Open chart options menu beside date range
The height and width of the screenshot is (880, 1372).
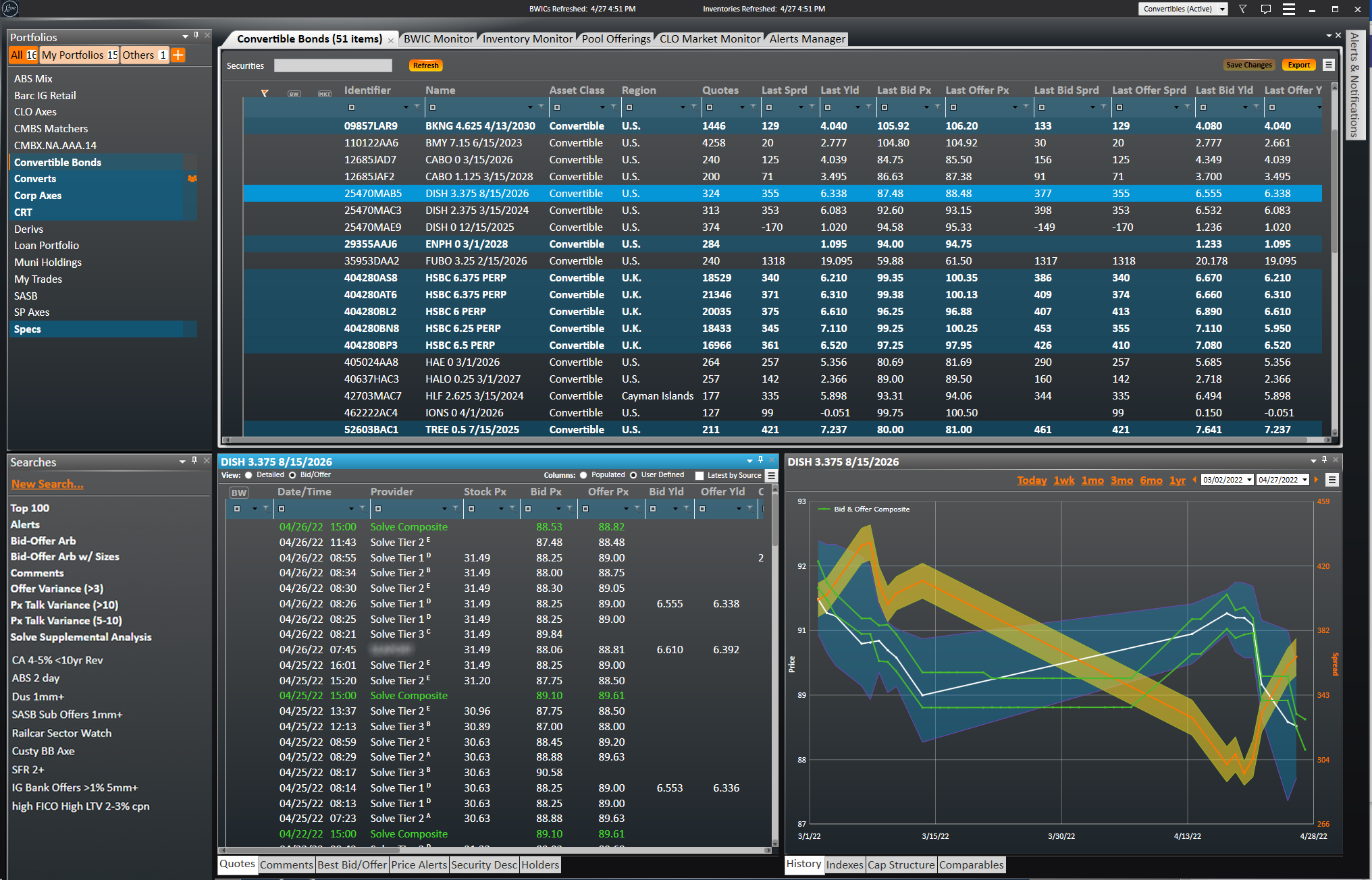1331,480
